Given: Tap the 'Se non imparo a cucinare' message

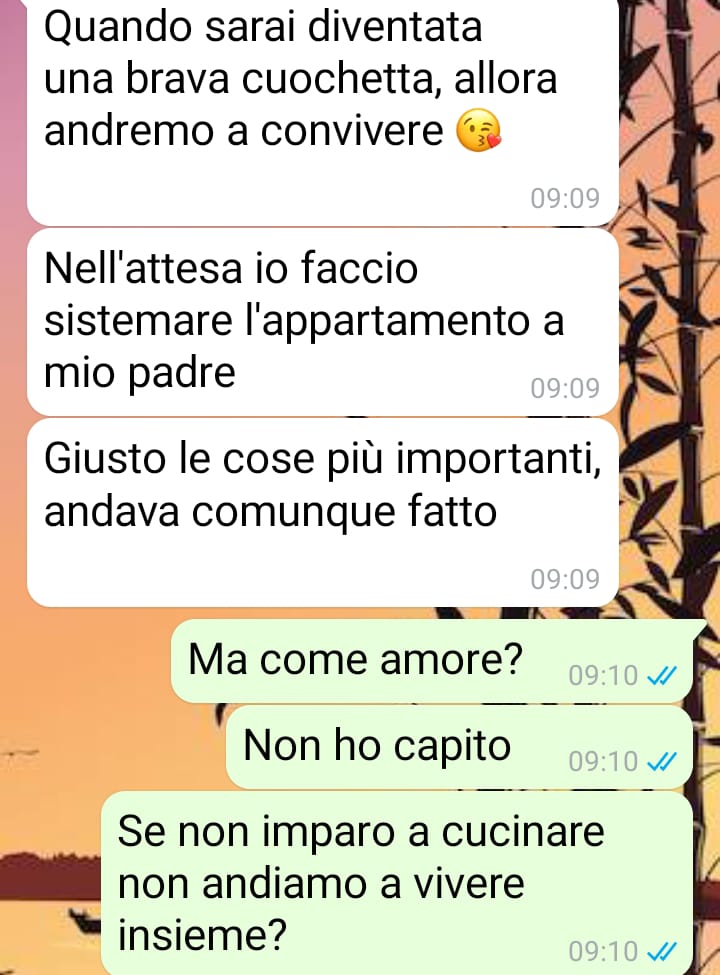Looking at the screenshot, I should 397,883.
